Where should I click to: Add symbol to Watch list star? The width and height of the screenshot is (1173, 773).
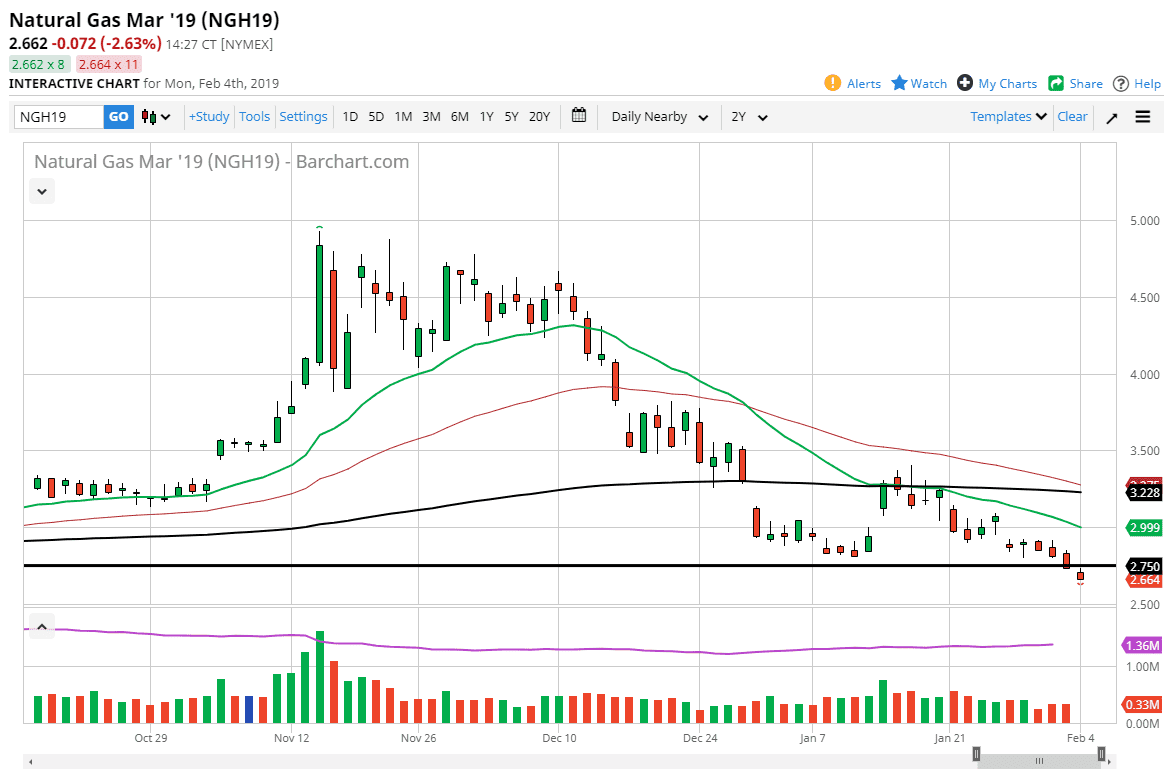click(899, 83)
